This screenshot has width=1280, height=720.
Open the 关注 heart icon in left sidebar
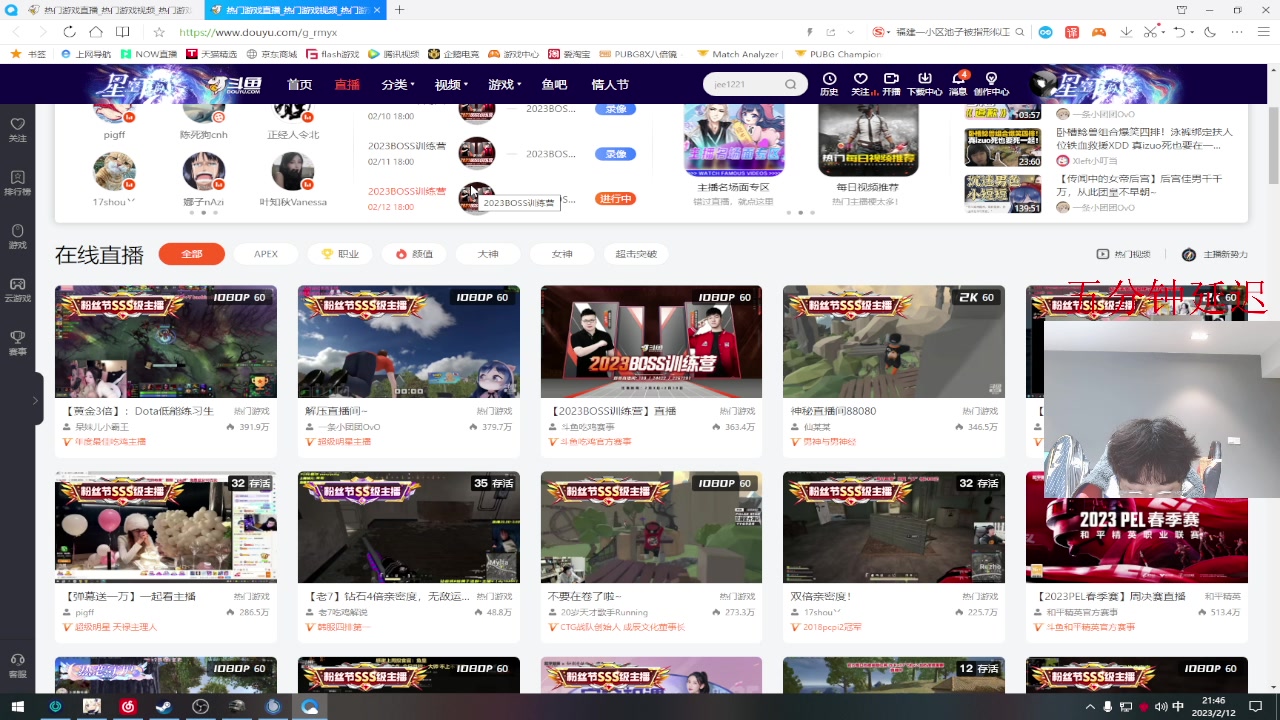click(x=17, y=129)
